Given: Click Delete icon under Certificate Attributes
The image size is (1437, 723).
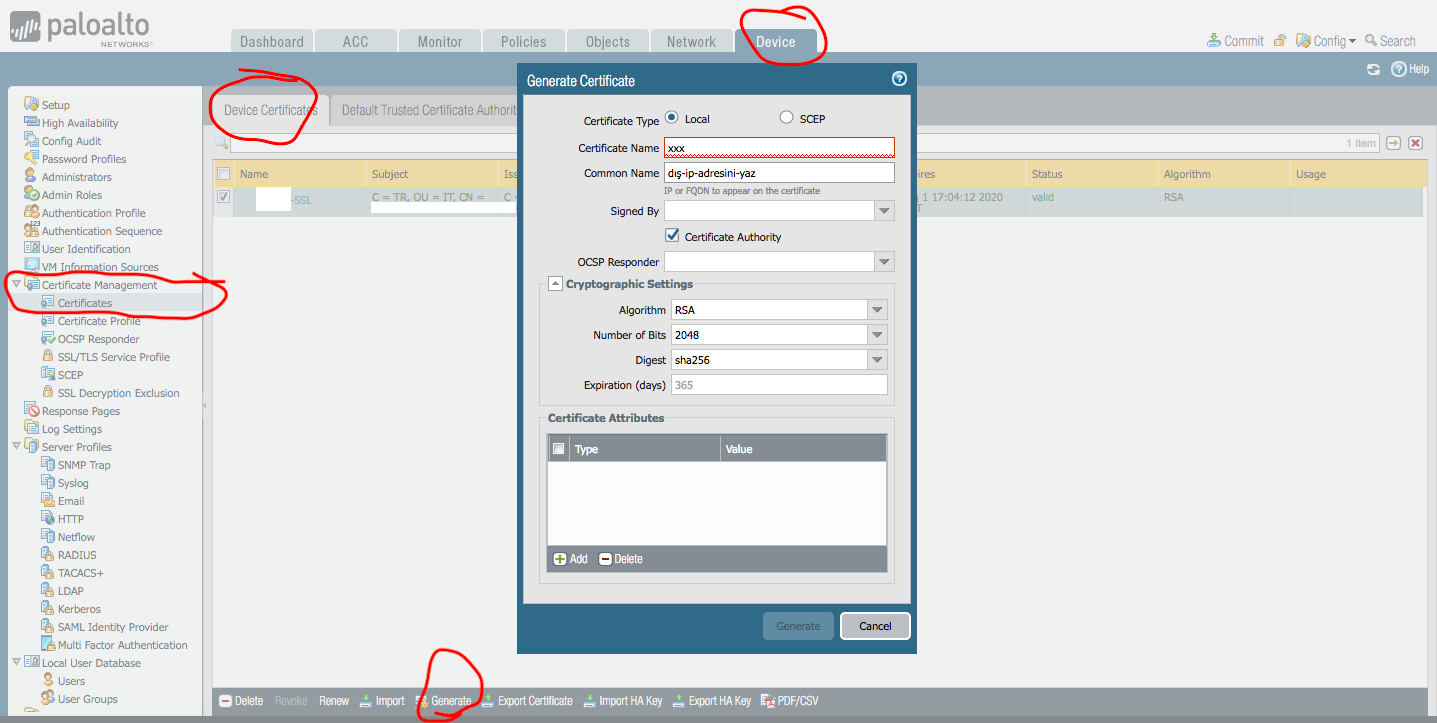Looking at the screenshot, I should tap(605, 559).
